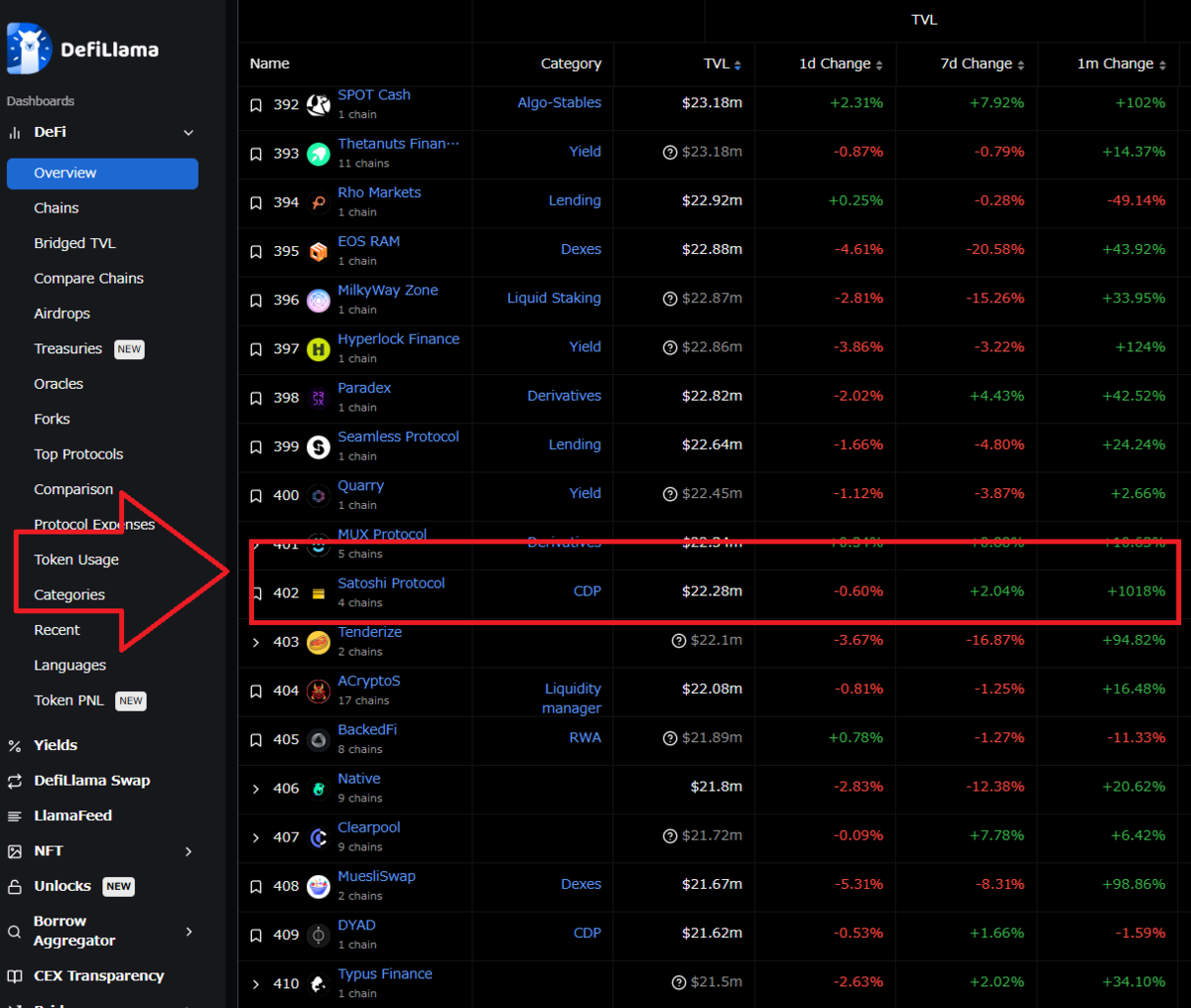Filter by Algo-Stables category link
The height and width of the screenshot is (1008, 1191).
tap(559, 102)
